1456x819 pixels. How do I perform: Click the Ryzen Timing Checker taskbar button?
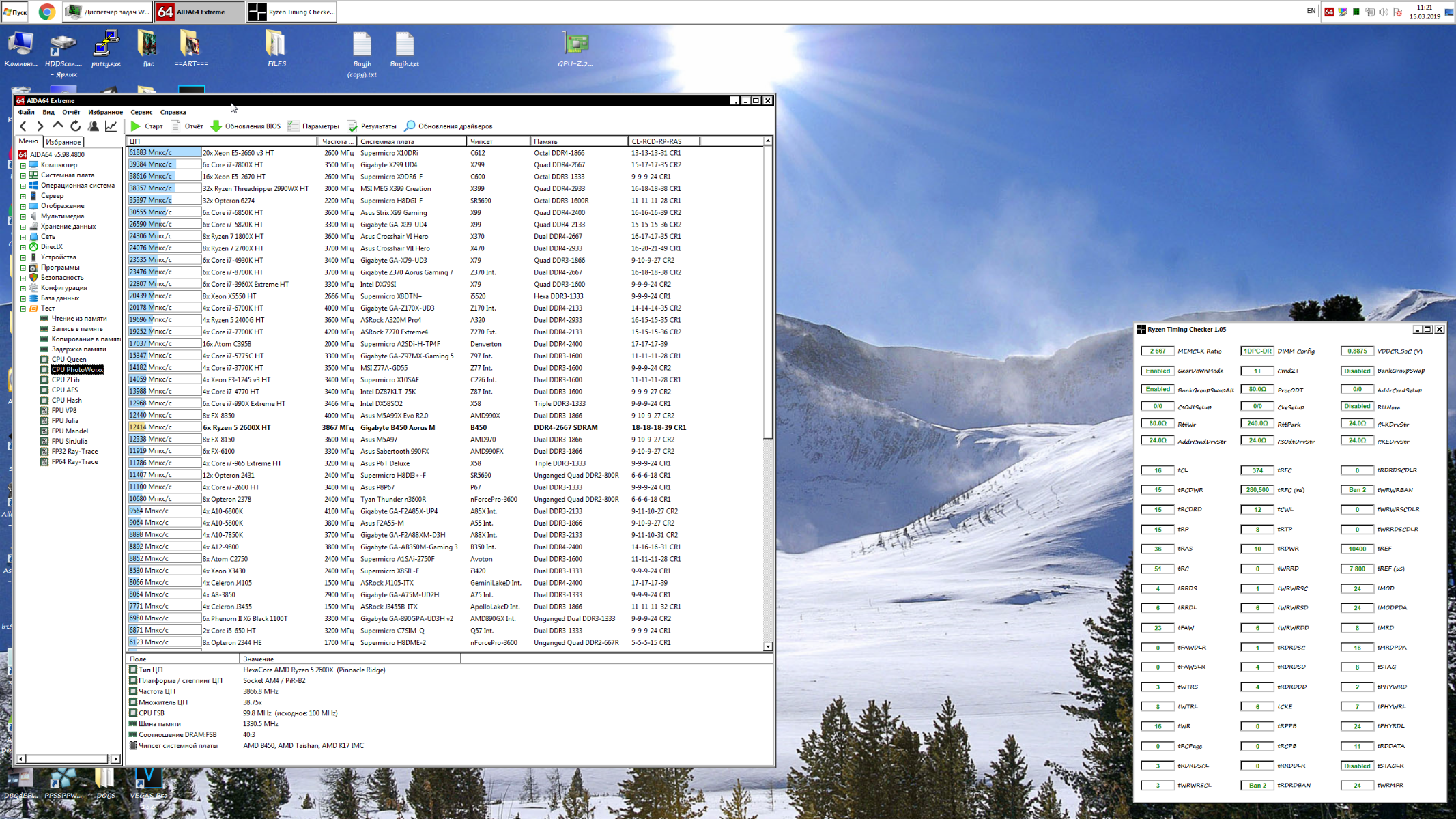click(292, 12)
